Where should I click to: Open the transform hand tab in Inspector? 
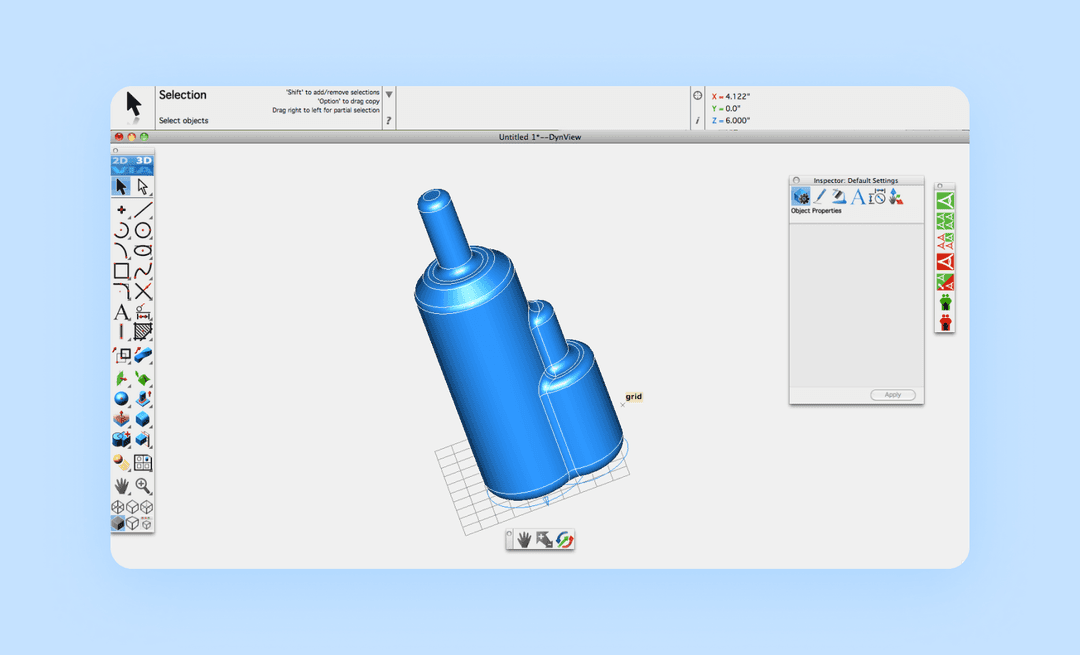coord(895,198)
